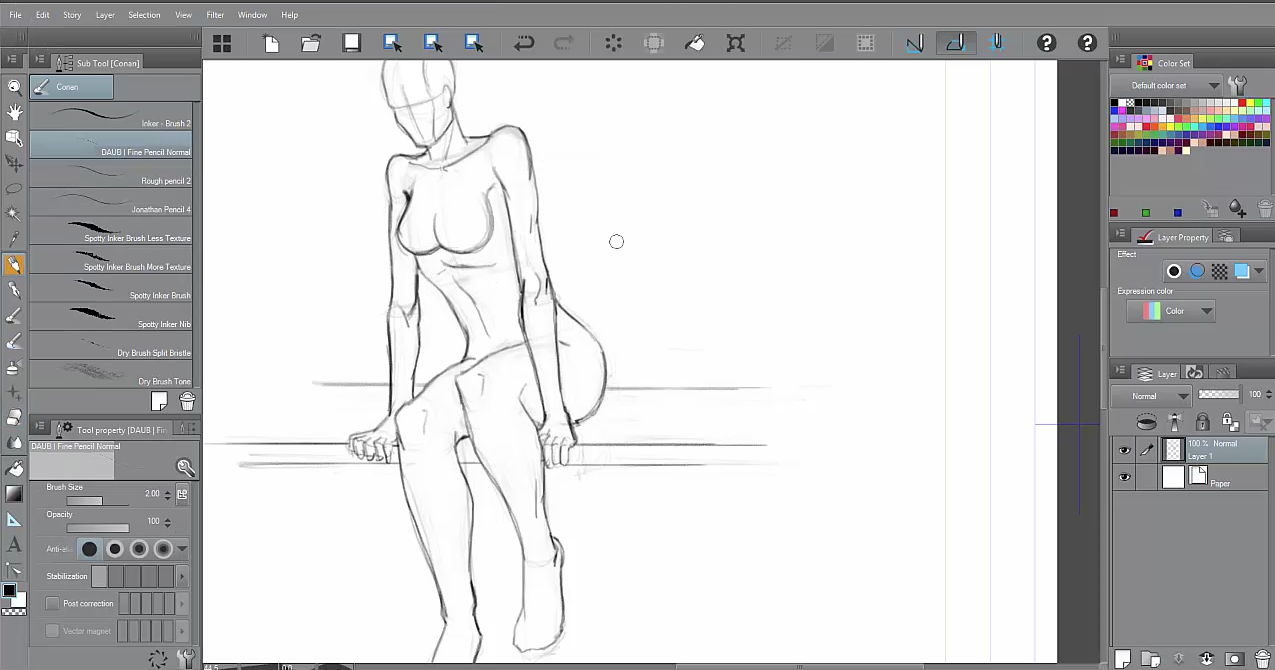The image size is (1275, 670).
Task: Click the Scale/Rotate transform icon
Action: (x=735, y=43)
